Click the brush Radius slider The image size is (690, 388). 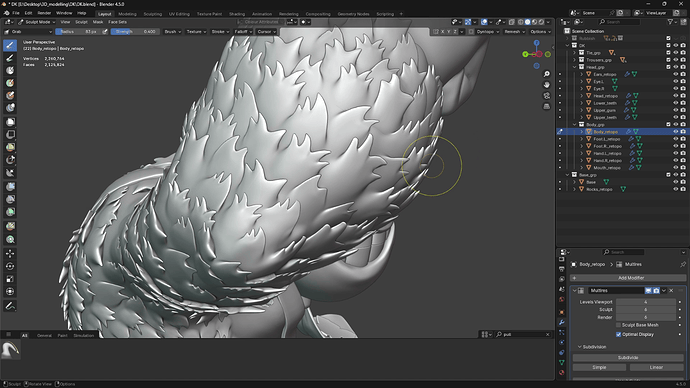coord(78,32)
